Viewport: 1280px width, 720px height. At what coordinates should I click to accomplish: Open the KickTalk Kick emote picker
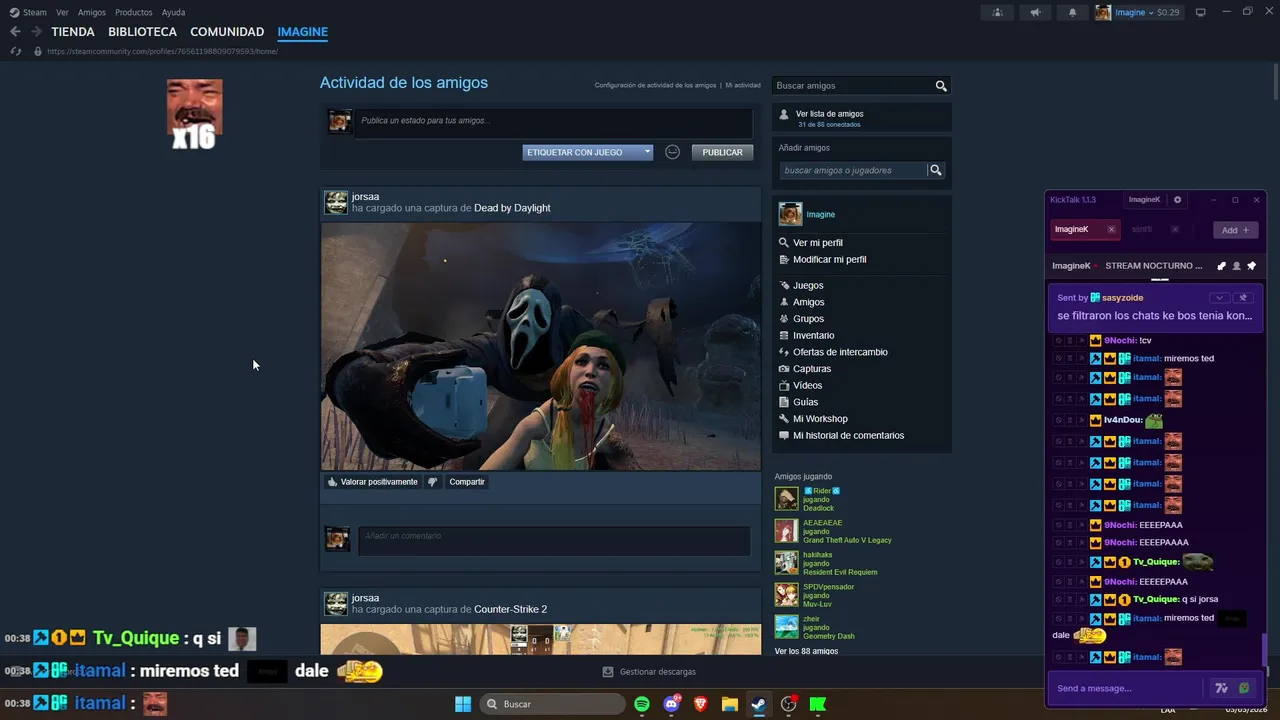pyautogui.click(x=1244, y=688)
